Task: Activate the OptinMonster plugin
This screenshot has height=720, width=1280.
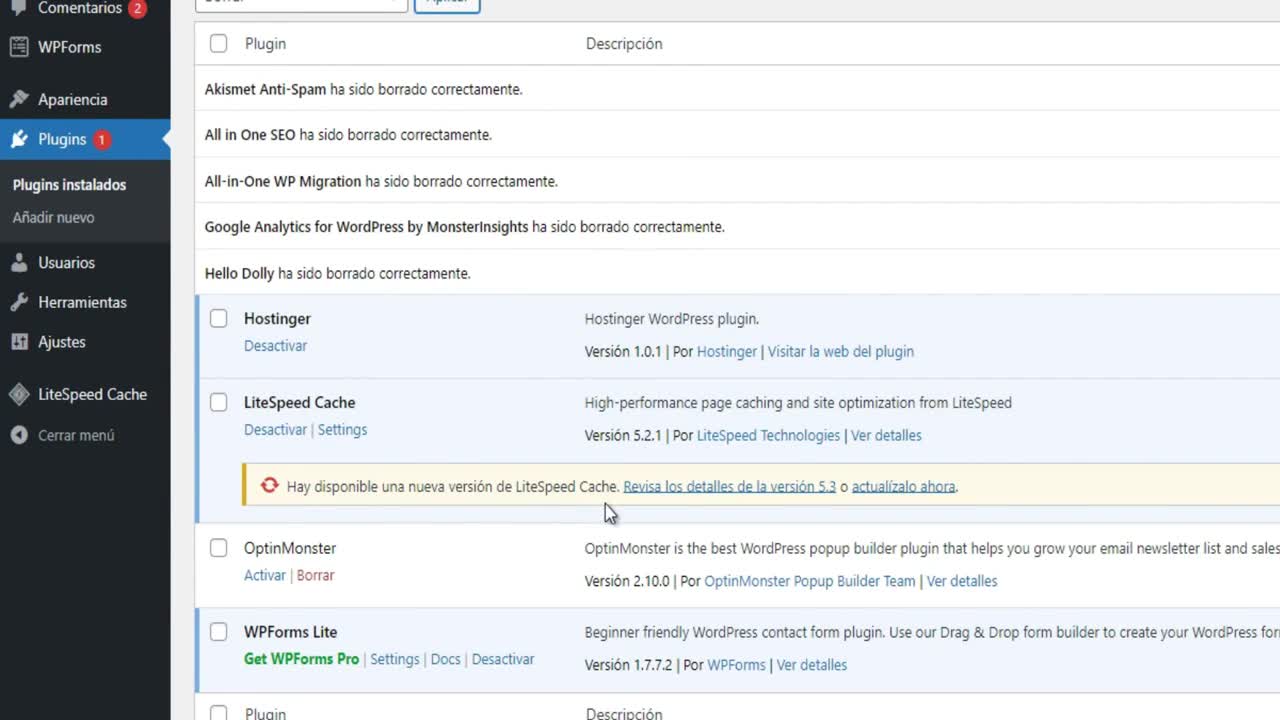Action: pos(265,576)
